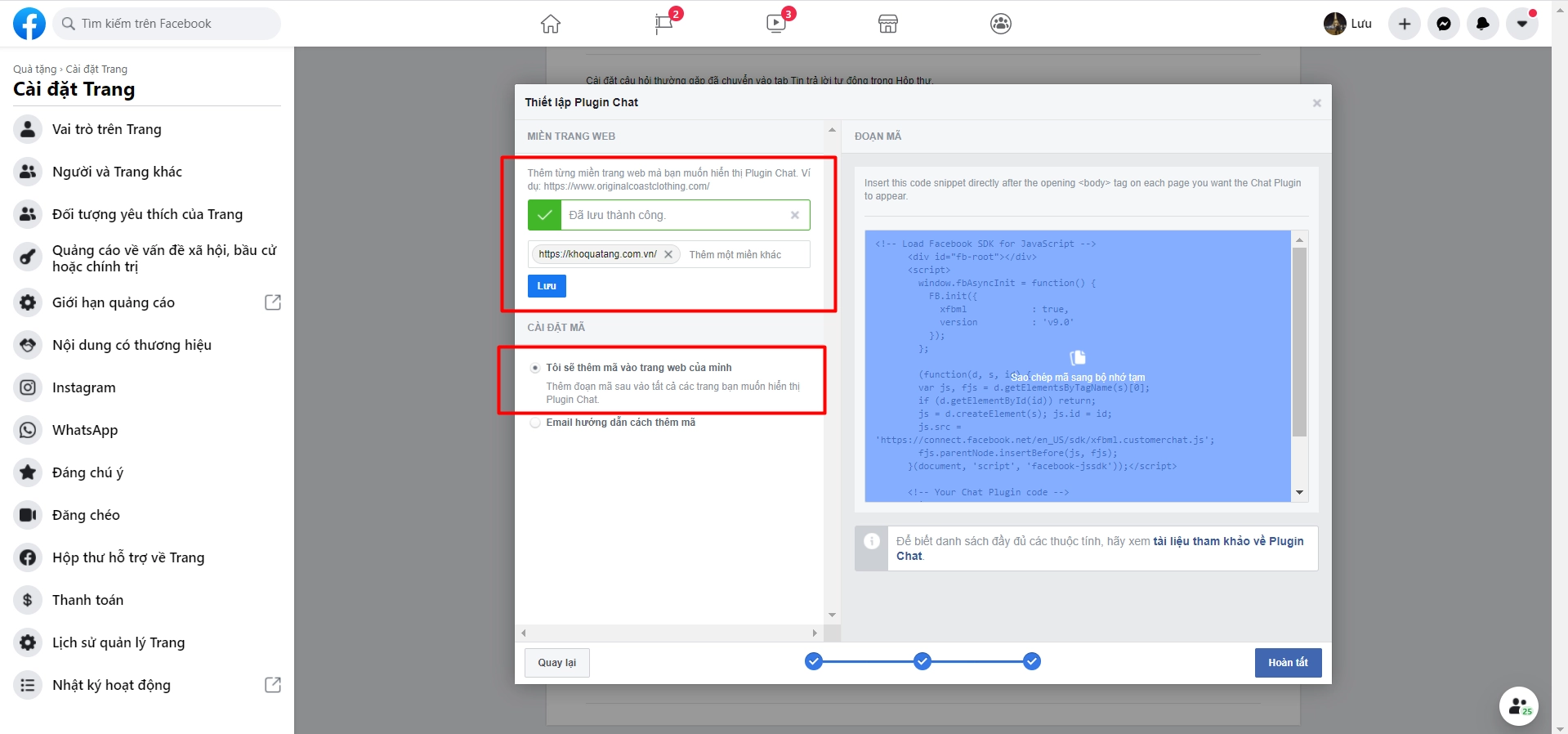
Task: Open the Marketplace store icon
Action: coord(888,24)
